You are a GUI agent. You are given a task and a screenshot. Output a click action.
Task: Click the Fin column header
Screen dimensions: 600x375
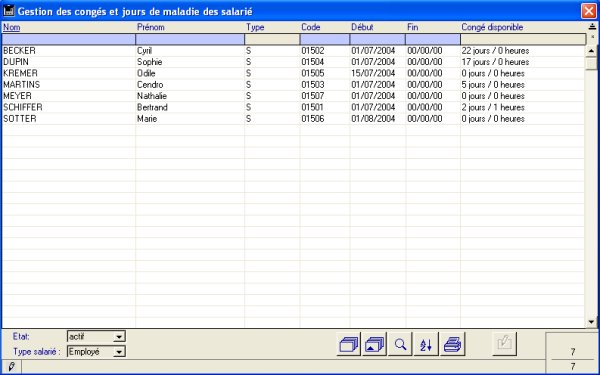tap(412, 27)
